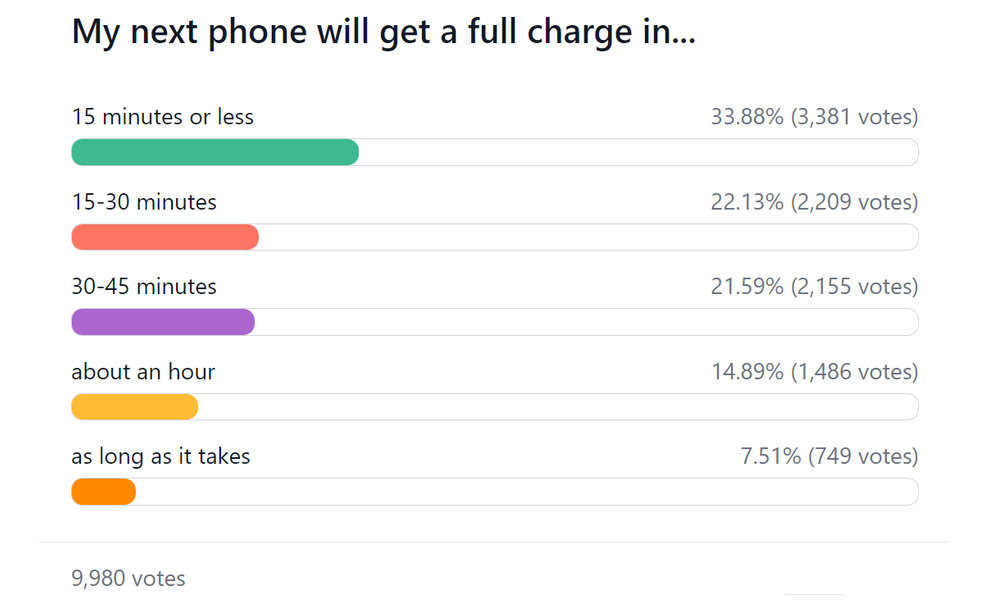
Task: Click the 33.88% (3,381 votes) result text
Action: (814, 117)
